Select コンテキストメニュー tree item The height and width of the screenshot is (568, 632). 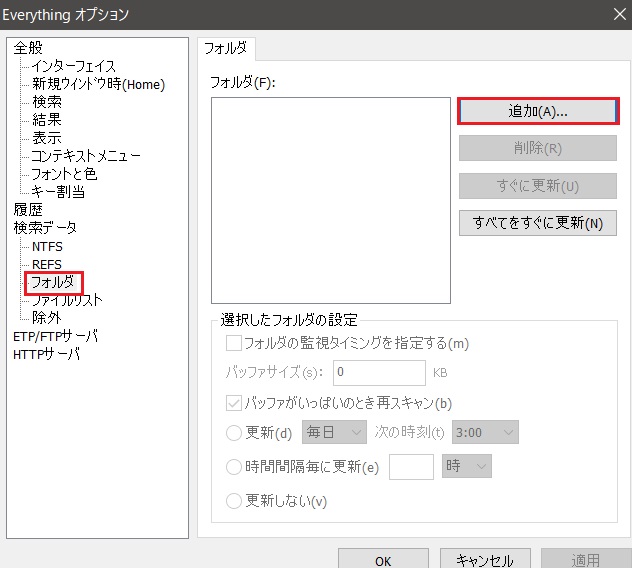(86, 156)
